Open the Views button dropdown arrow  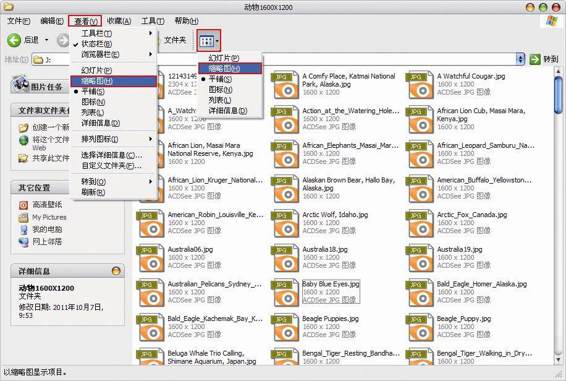pos(217,41)
